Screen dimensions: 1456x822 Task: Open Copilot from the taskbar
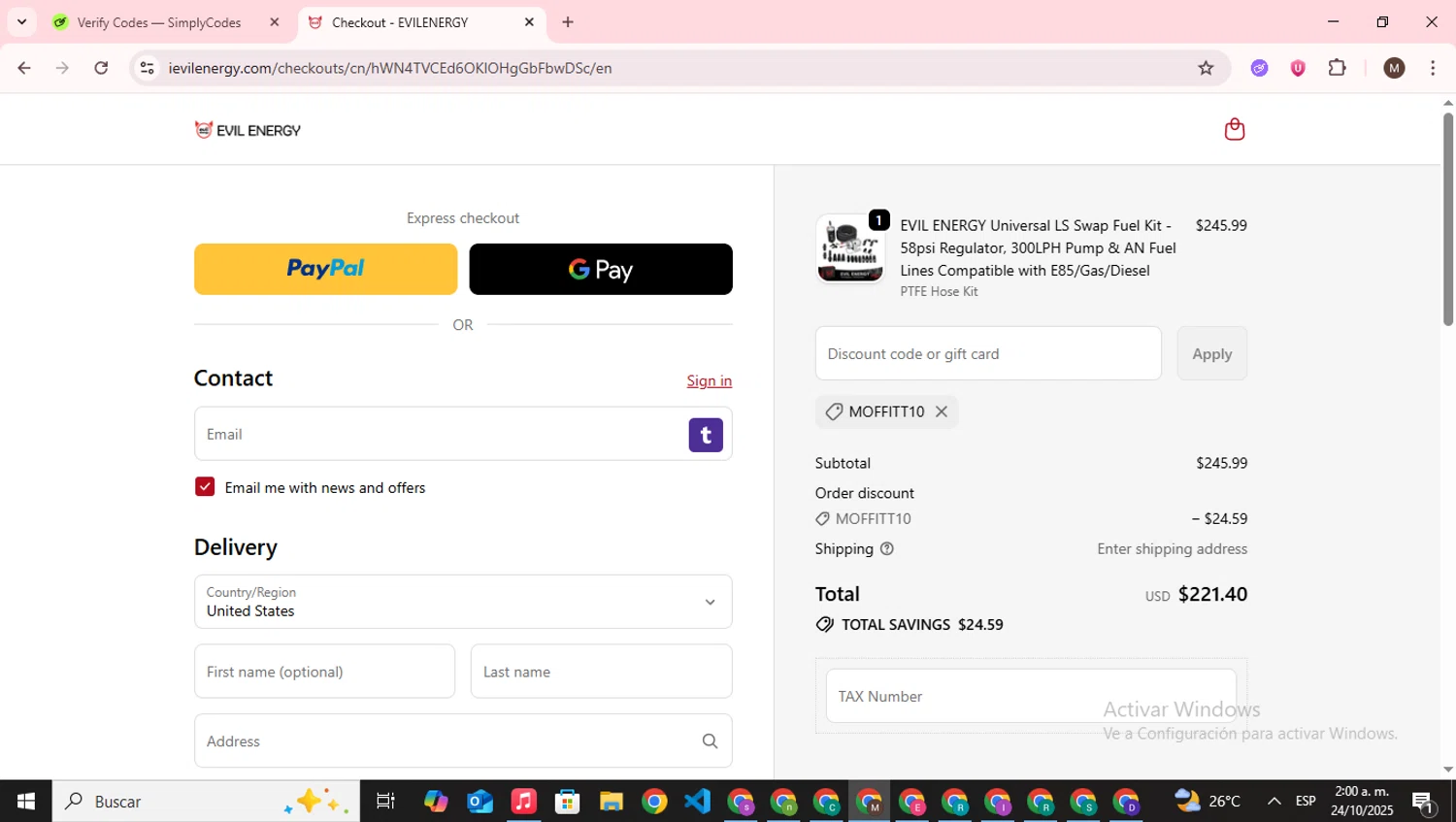(x=436, y=802)
